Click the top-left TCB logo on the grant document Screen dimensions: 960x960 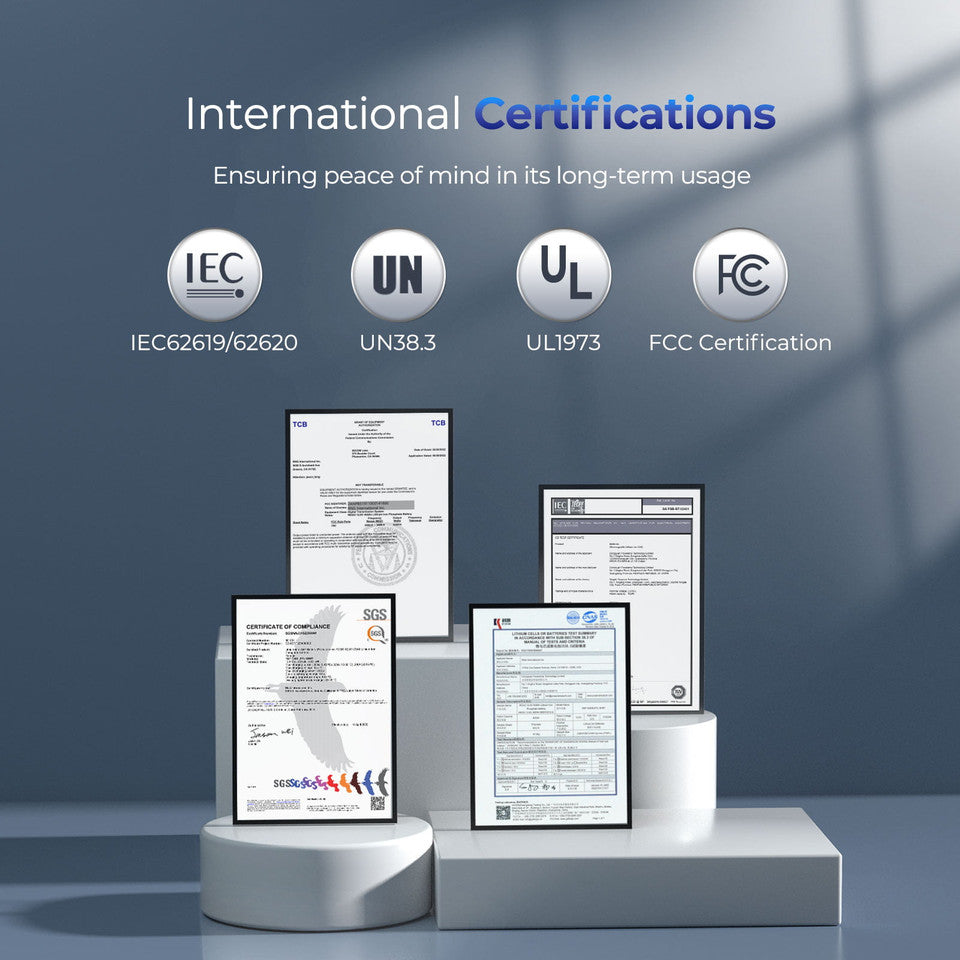[300, 424]
